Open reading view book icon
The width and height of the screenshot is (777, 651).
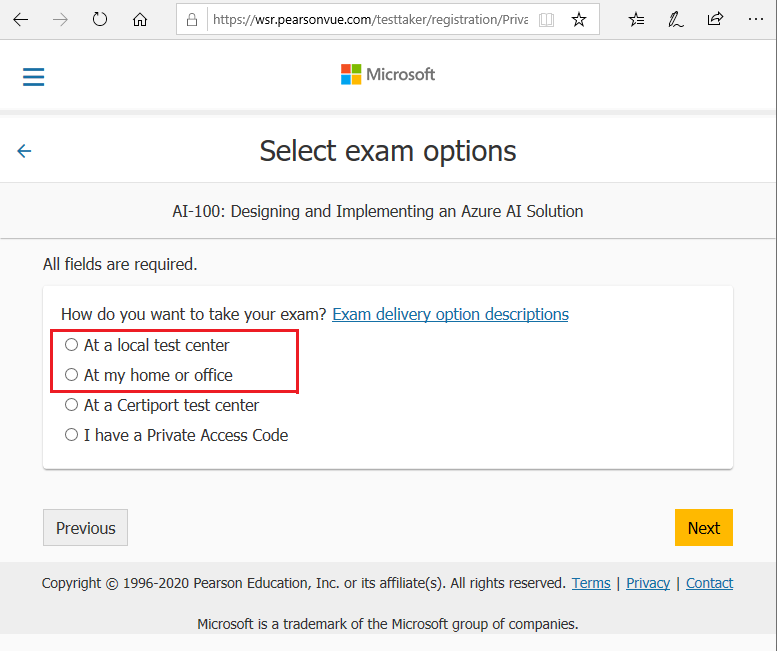[x=546, y=20]
